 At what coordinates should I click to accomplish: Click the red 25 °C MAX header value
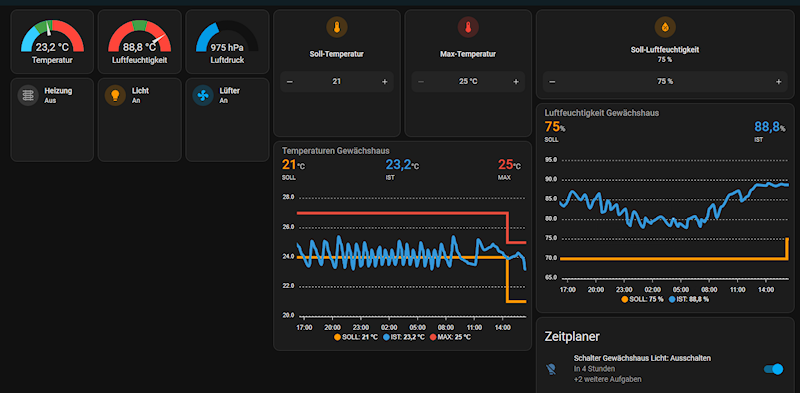point(510,165)
